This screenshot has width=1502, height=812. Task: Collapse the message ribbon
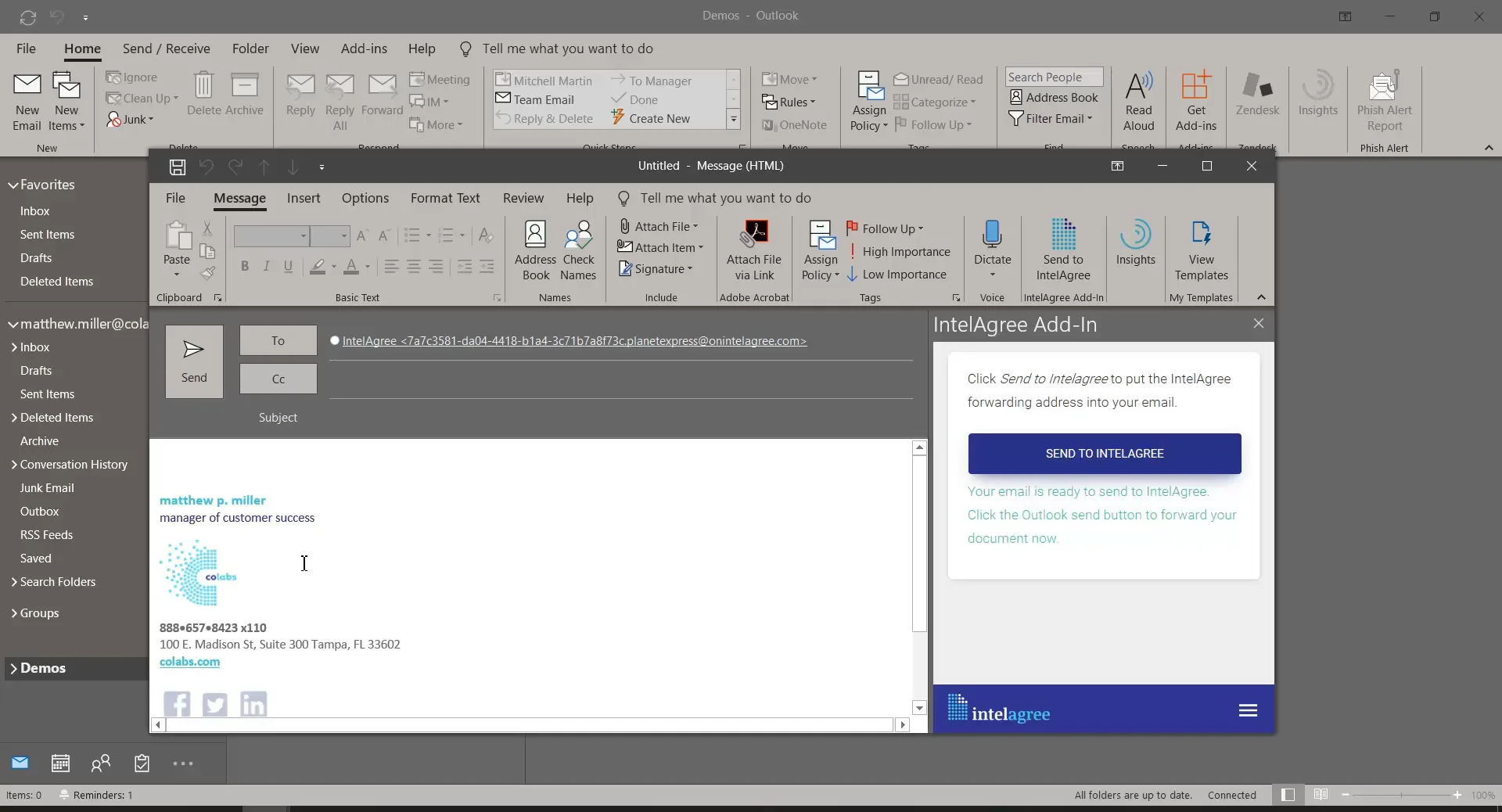pyautogui.click(x=1261, y=297)
